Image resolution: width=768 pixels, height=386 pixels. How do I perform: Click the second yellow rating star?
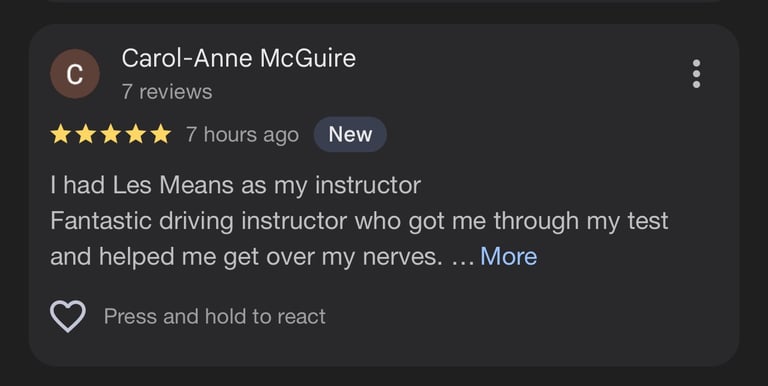point(85,134)
